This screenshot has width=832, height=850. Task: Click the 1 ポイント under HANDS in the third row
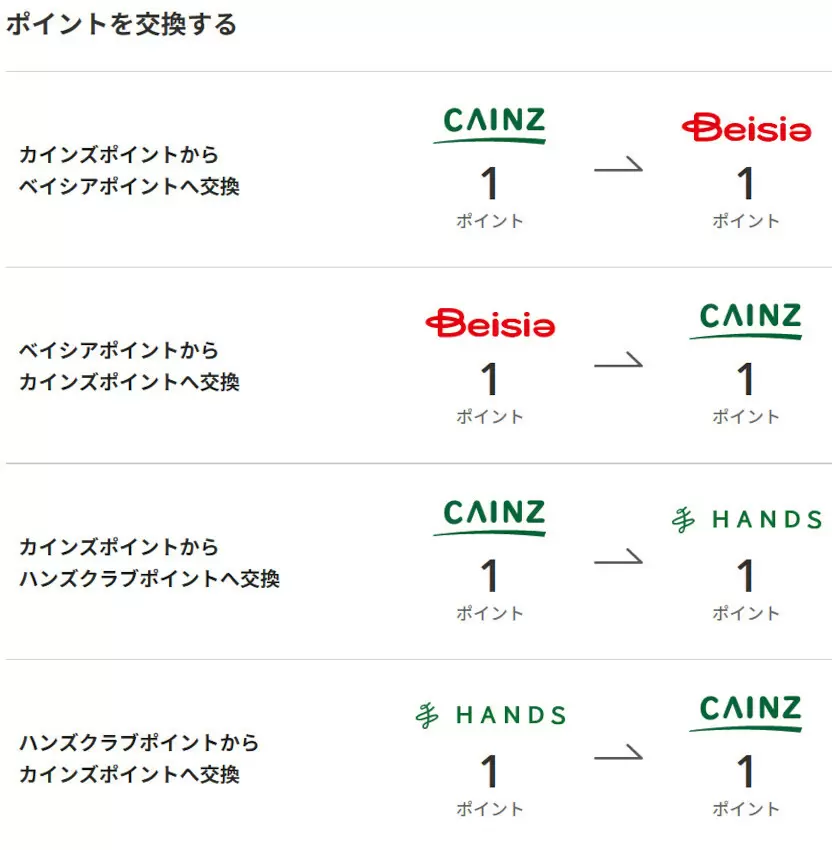[746, 590]
